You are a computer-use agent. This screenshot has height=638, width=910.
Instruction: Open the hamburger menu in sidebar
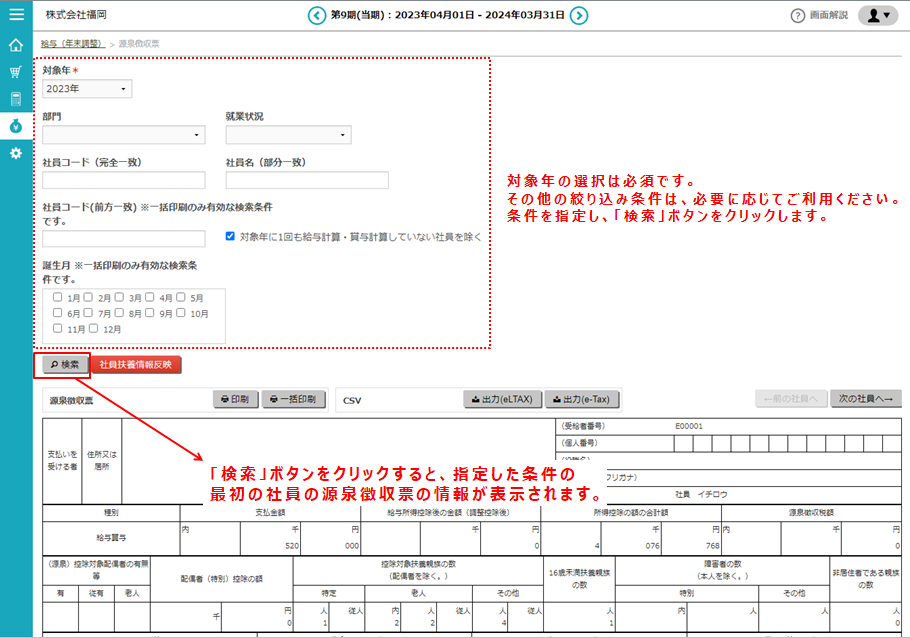[16, 15]
